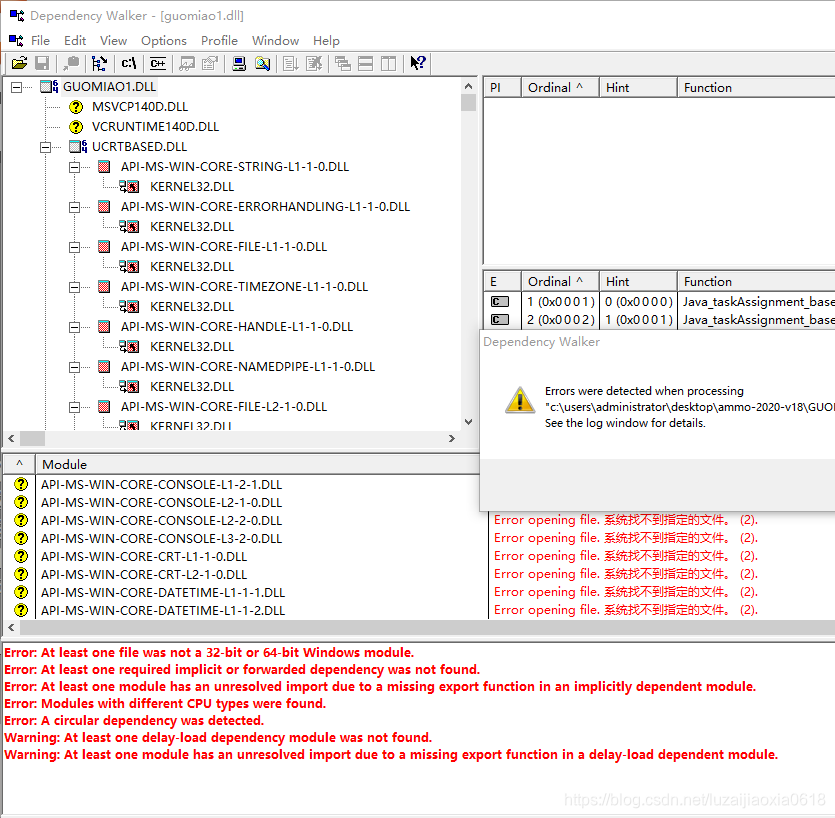Toggle Full Paths (c:\) toolbar button
The image size is (835, 818).
(128, 63)
